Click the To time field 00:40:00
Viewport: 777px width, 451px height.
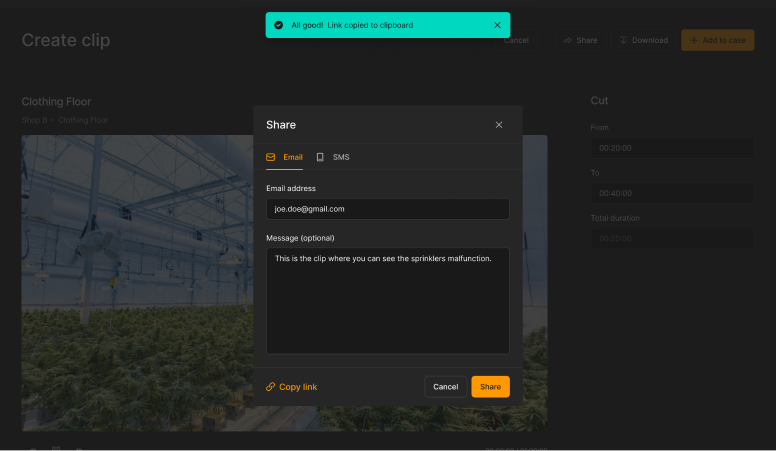(672, 193)
